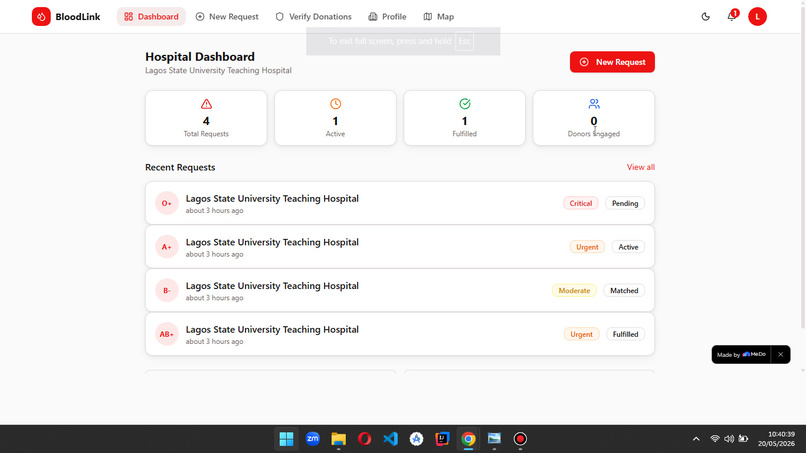Select the Total Requests card
The width and height of the screenshot is (806, 453).
tap(206, 118)
